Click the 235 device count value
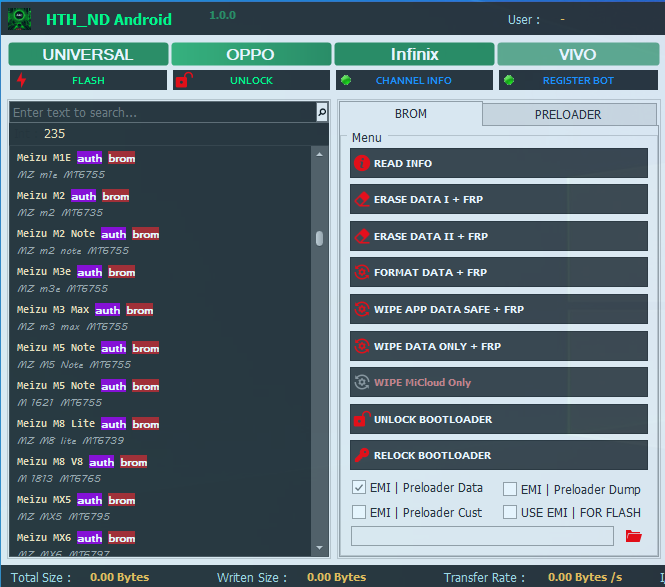 click(x=55, y=134)
